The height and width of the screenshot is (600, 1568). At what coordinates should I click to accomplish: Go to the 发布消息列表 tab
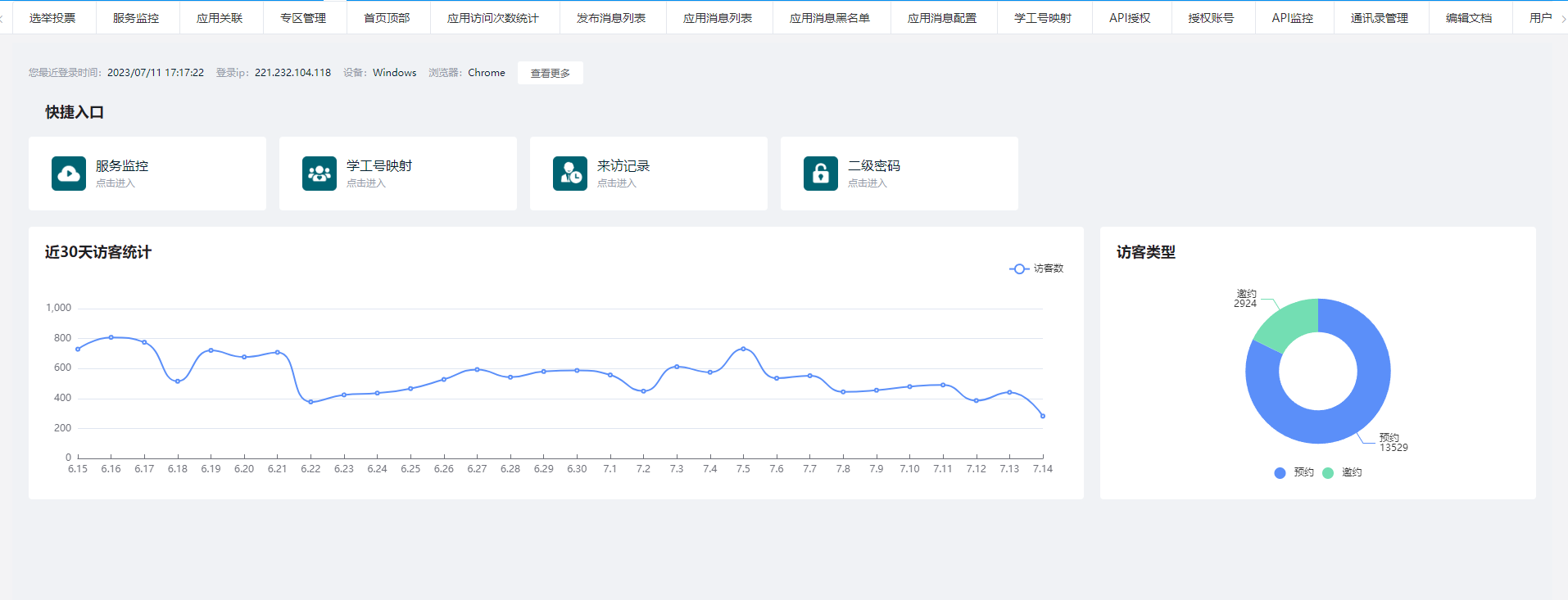pos(611,17)
